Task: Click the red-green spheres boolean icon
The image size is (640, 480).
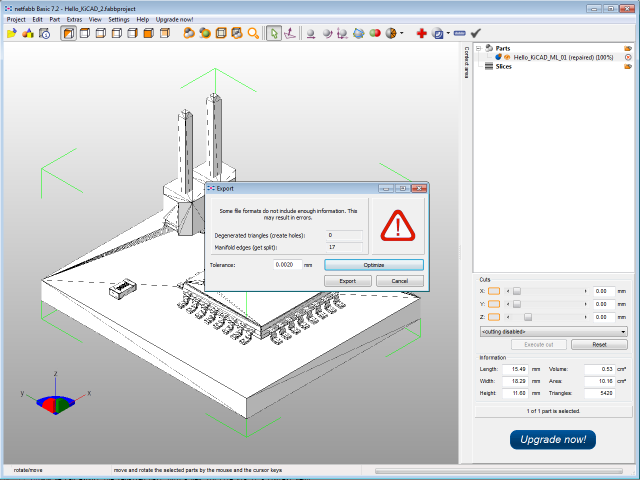Action: (375, 33)
